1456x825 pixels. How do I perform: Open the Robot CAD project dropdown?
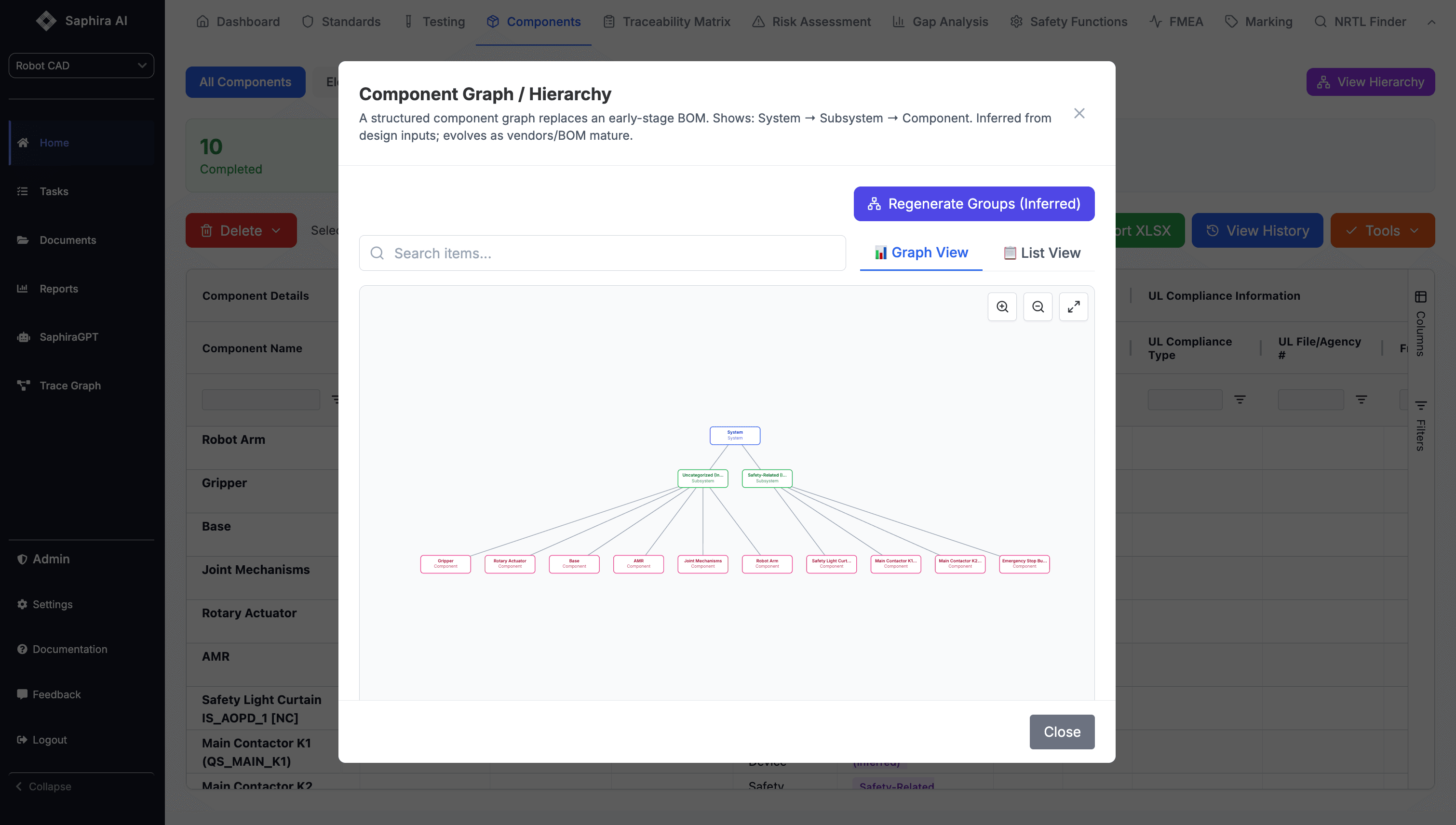[x=81, y=66]
